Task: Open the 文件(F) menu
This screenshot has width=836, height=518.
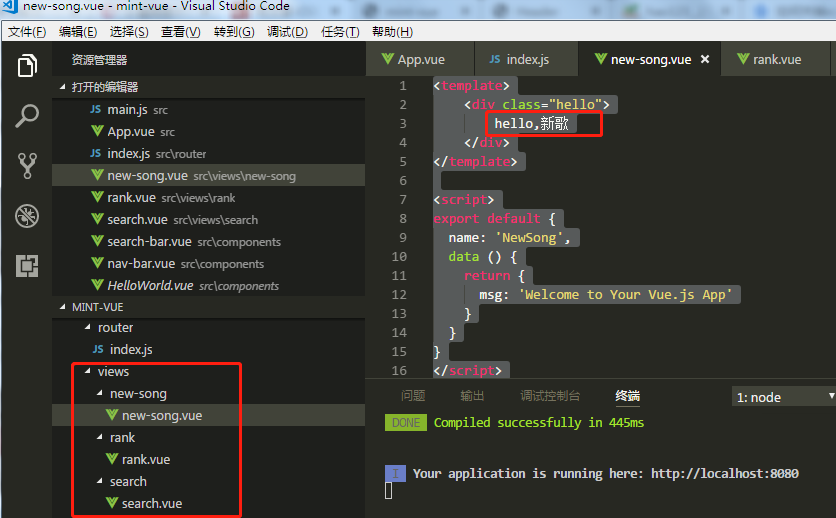Action: tap(27, 32)
